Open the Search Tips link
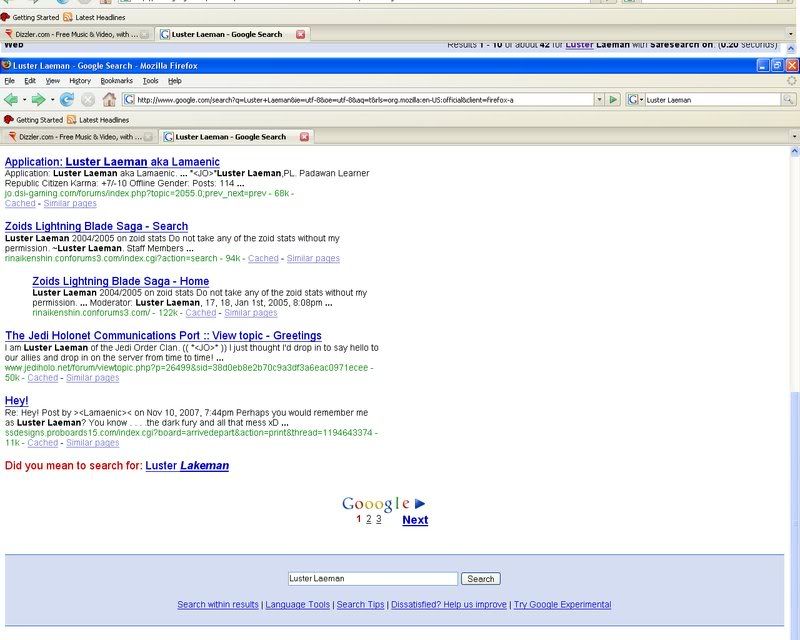The height and width of the screenshot is (640, 800). [x=360, y=604]
